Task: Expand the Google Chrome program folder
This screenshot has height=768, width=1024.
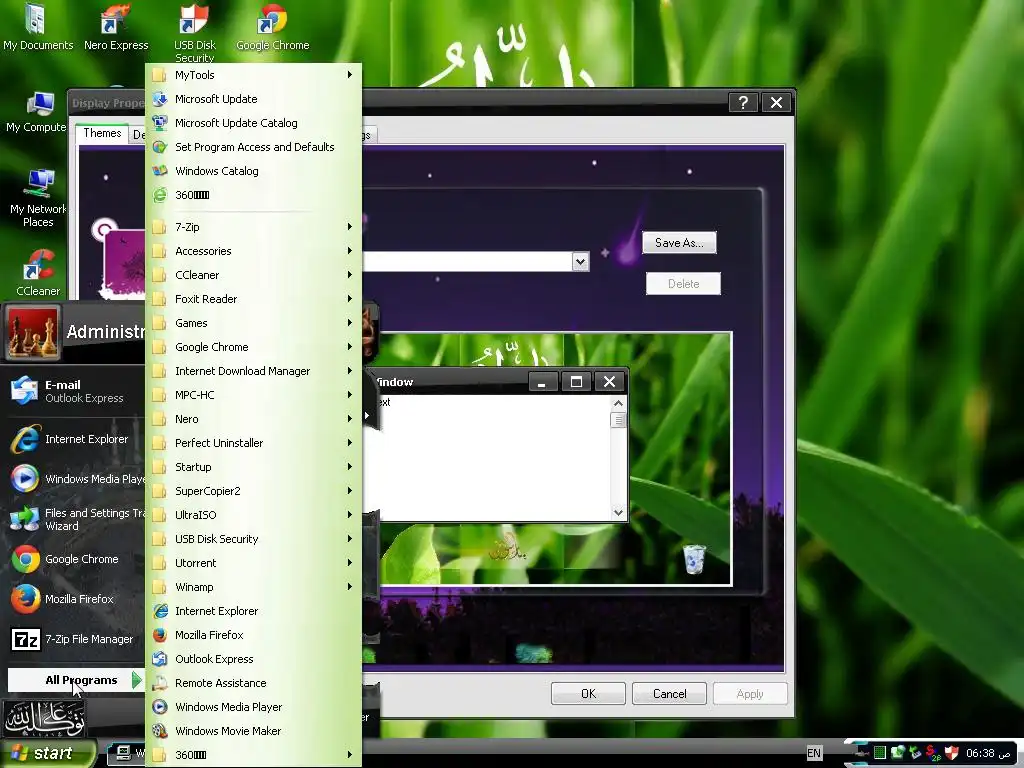Action: (x=253, y=347)
